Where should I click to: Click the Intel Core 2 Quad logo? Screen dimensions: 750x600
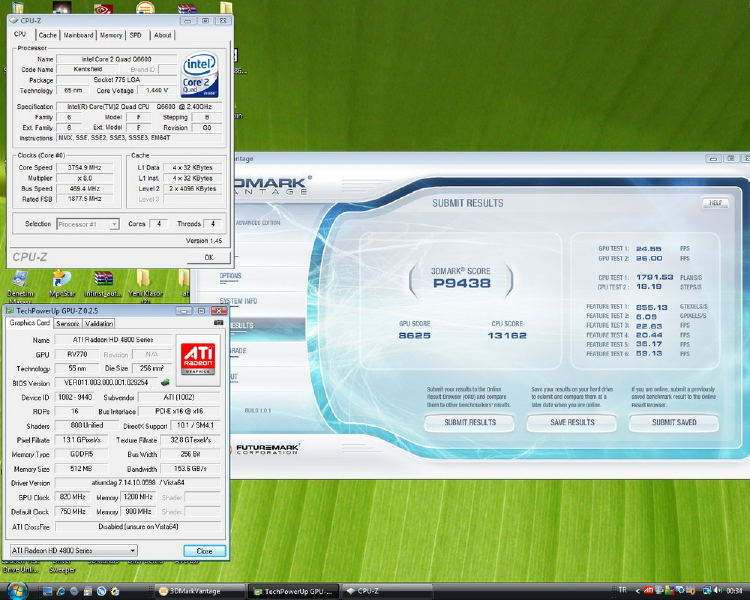coord(199,75)
